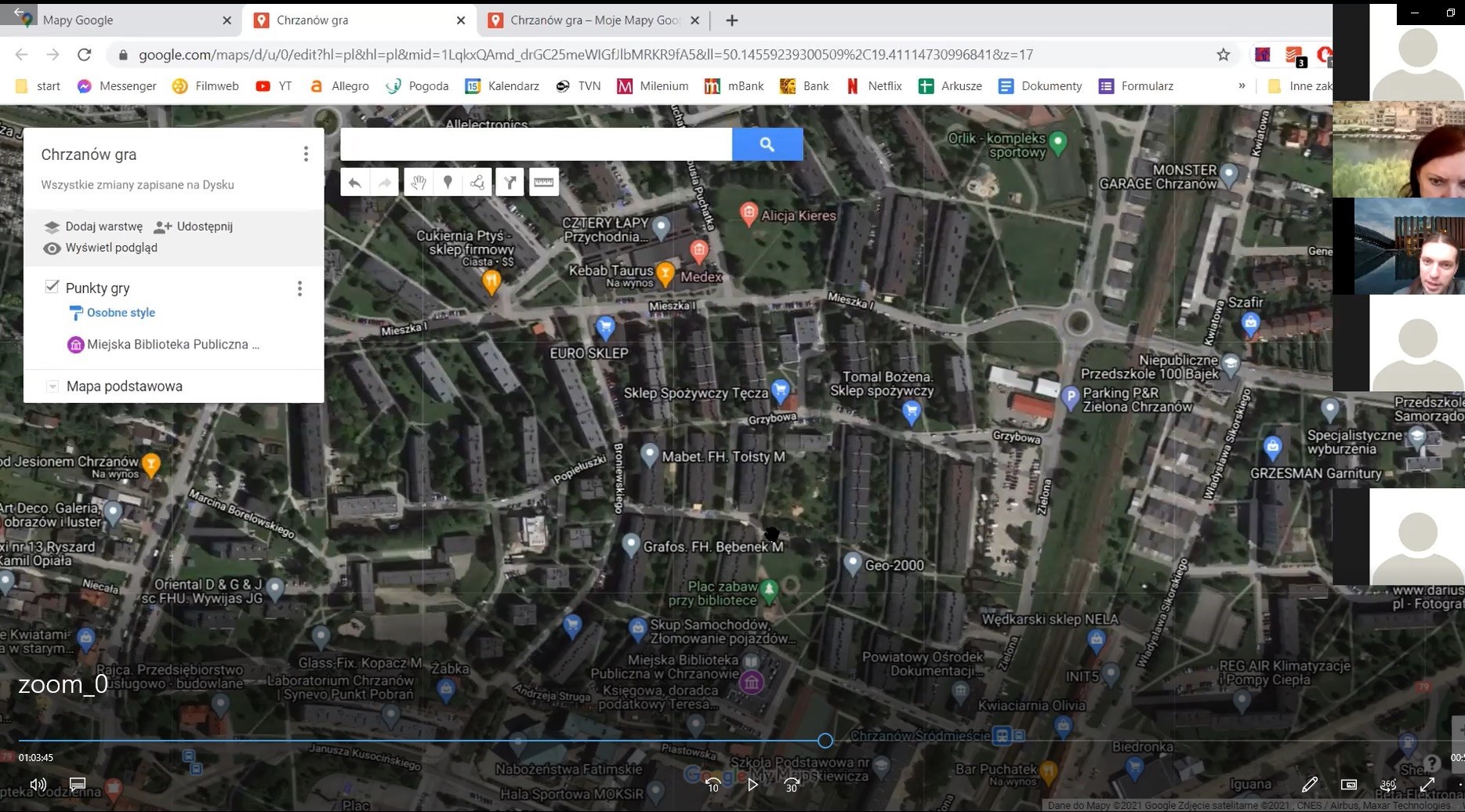The height and width of the screenshot is (812, 1465).
Task: Click Dodaj warstwę to add a layer
Action: tap(93, 227)
